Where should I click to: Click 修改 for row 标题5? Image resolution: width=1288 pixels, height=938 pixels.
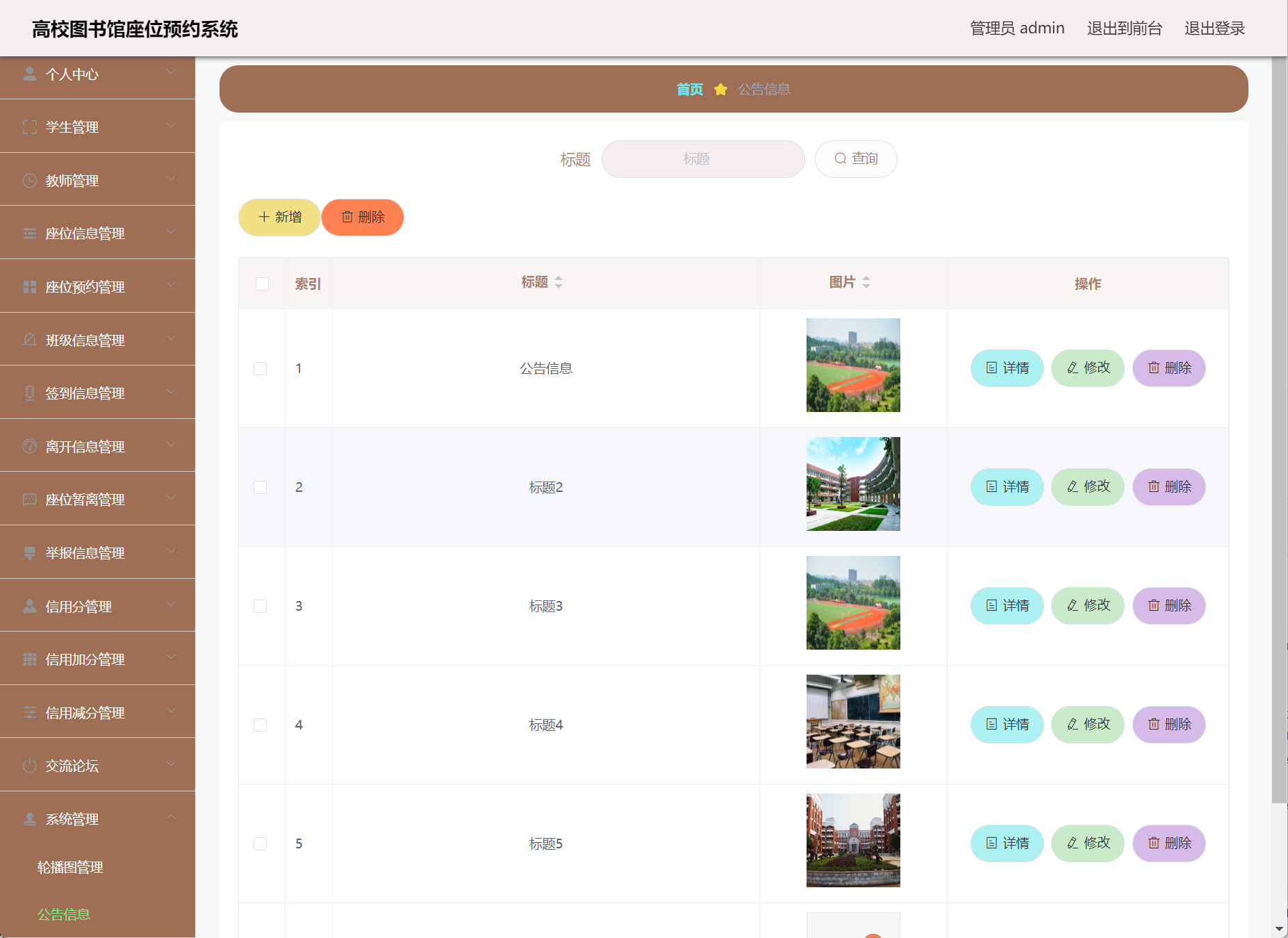pyautogui.click(x=1088, y=844)
